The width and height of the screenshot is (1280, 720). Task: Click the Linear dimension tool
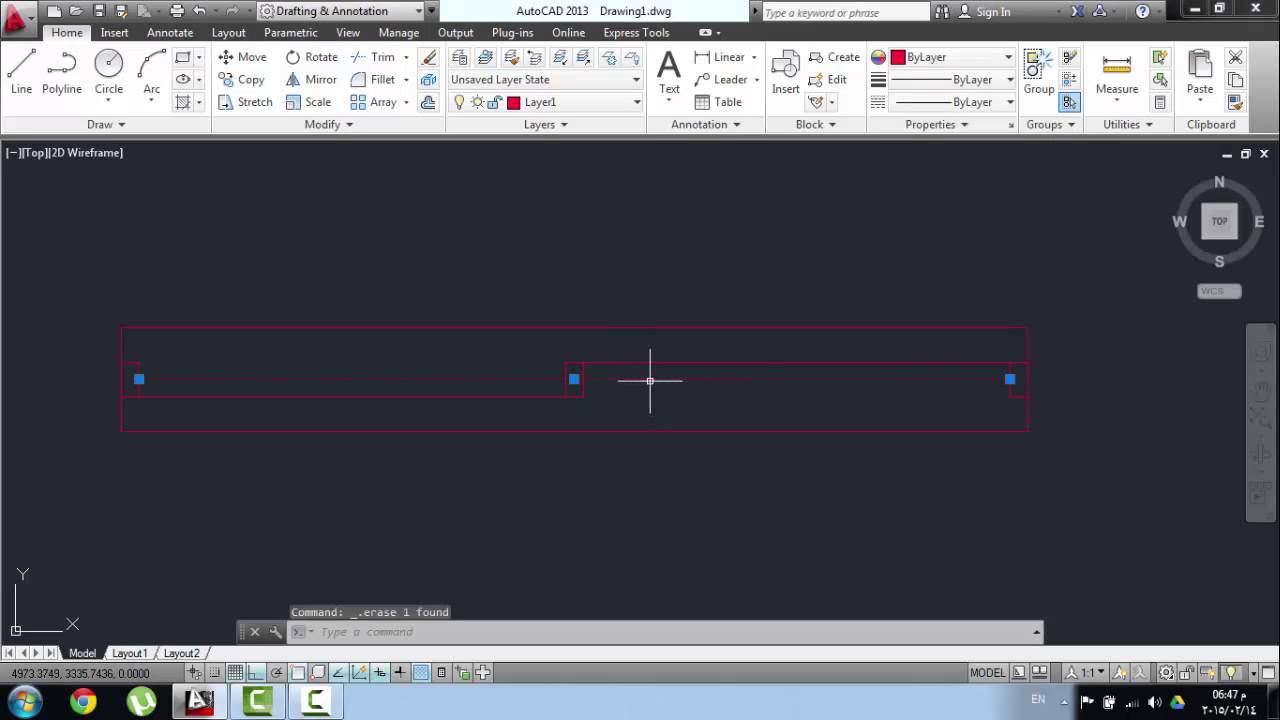(x=720, y=57)
